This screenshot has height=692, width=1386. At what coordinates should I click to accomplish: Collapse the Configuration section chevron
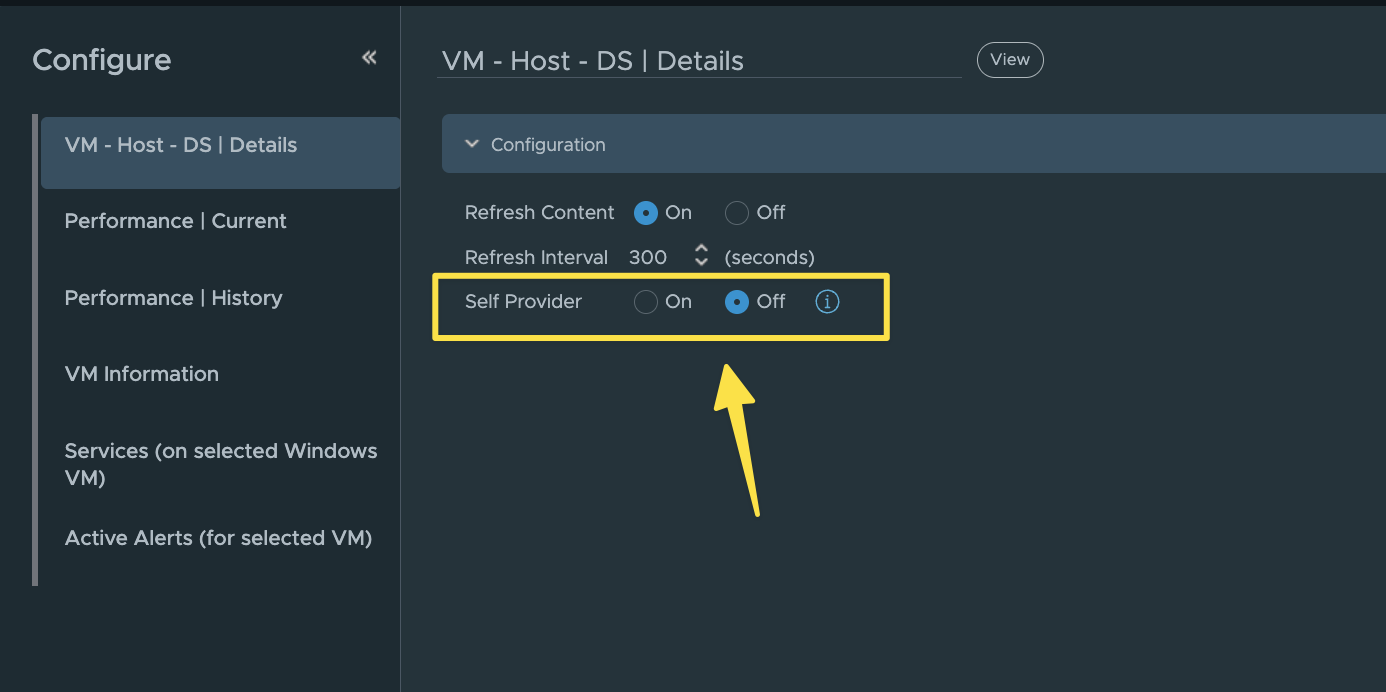coord(472,144)
